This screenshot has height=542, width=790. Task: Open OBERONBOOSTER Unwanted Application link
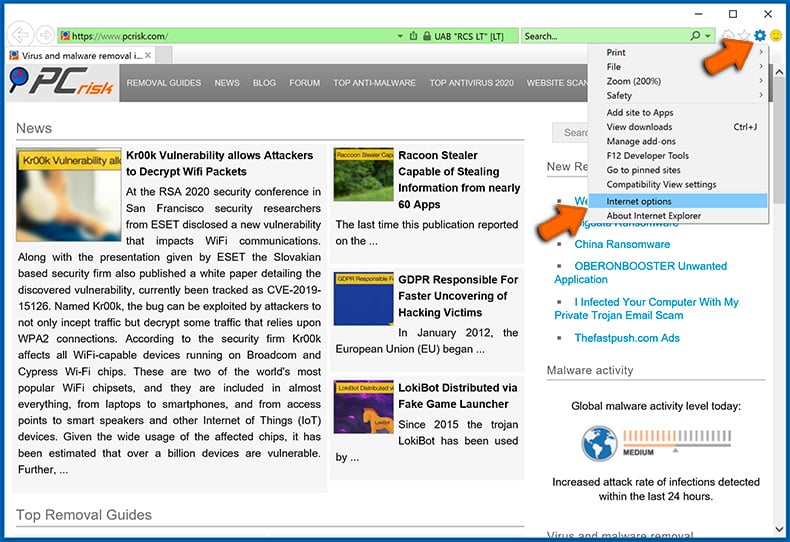(640, 273)
